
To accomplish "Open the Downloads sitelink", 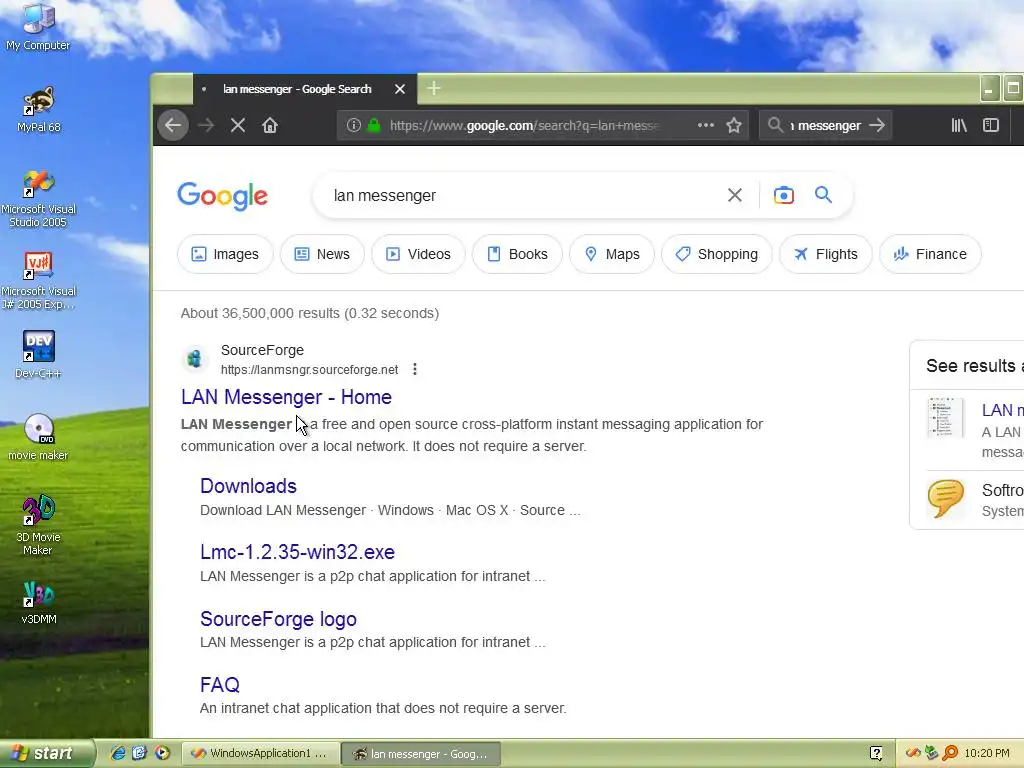I will [248, 486].
